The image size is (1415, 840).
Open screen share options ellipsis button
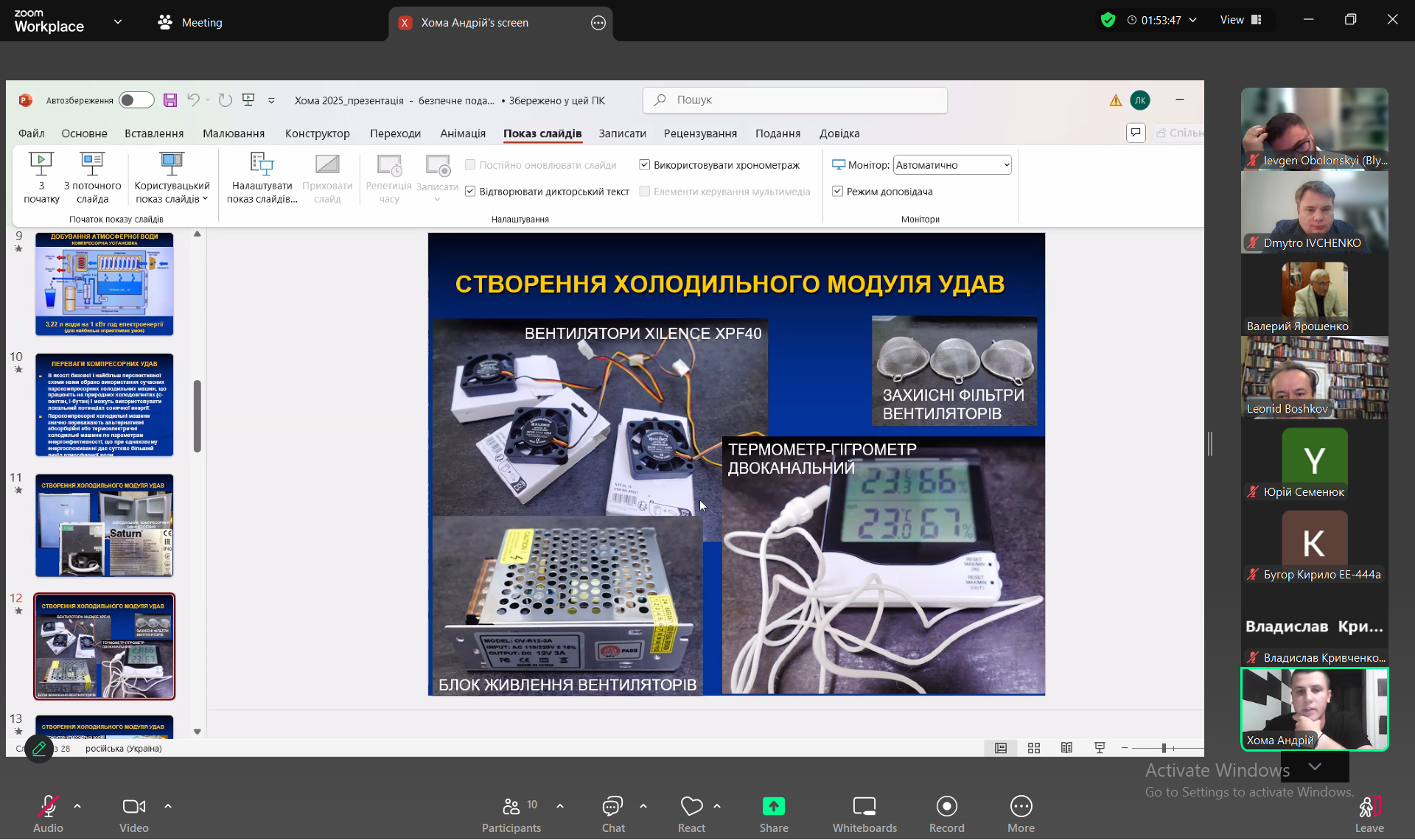(x=598, y=23)
